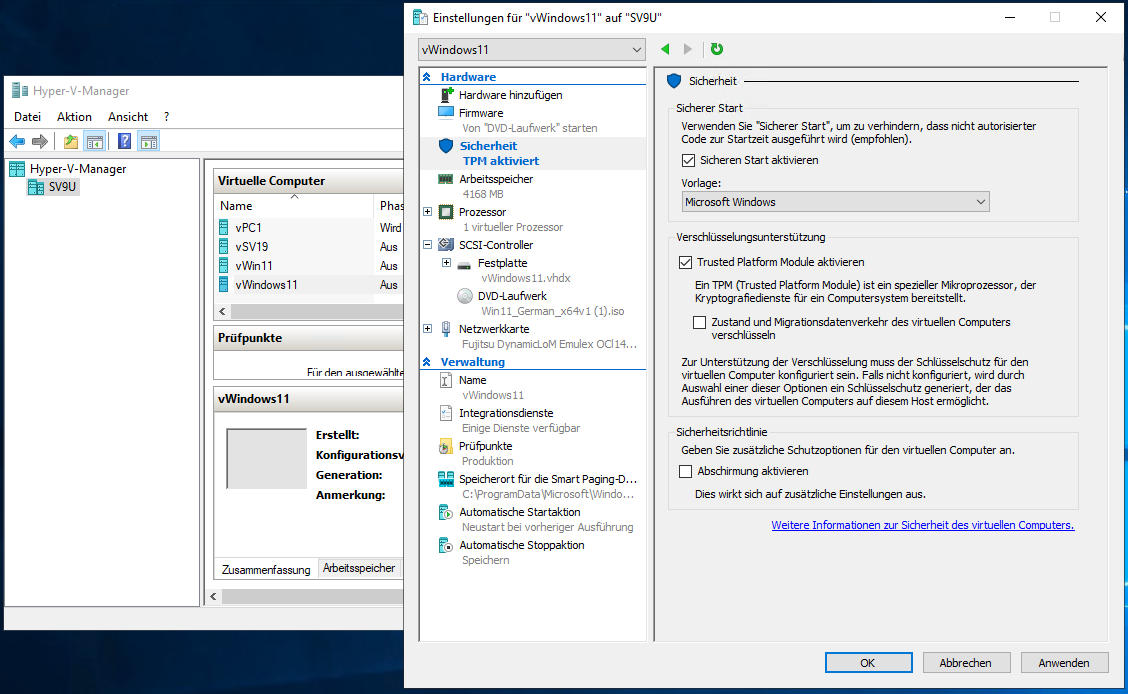Select the Sicherheit shield icon in hardware list
The width and height of the screenshot is (1128, 694).
click(444, 143)
